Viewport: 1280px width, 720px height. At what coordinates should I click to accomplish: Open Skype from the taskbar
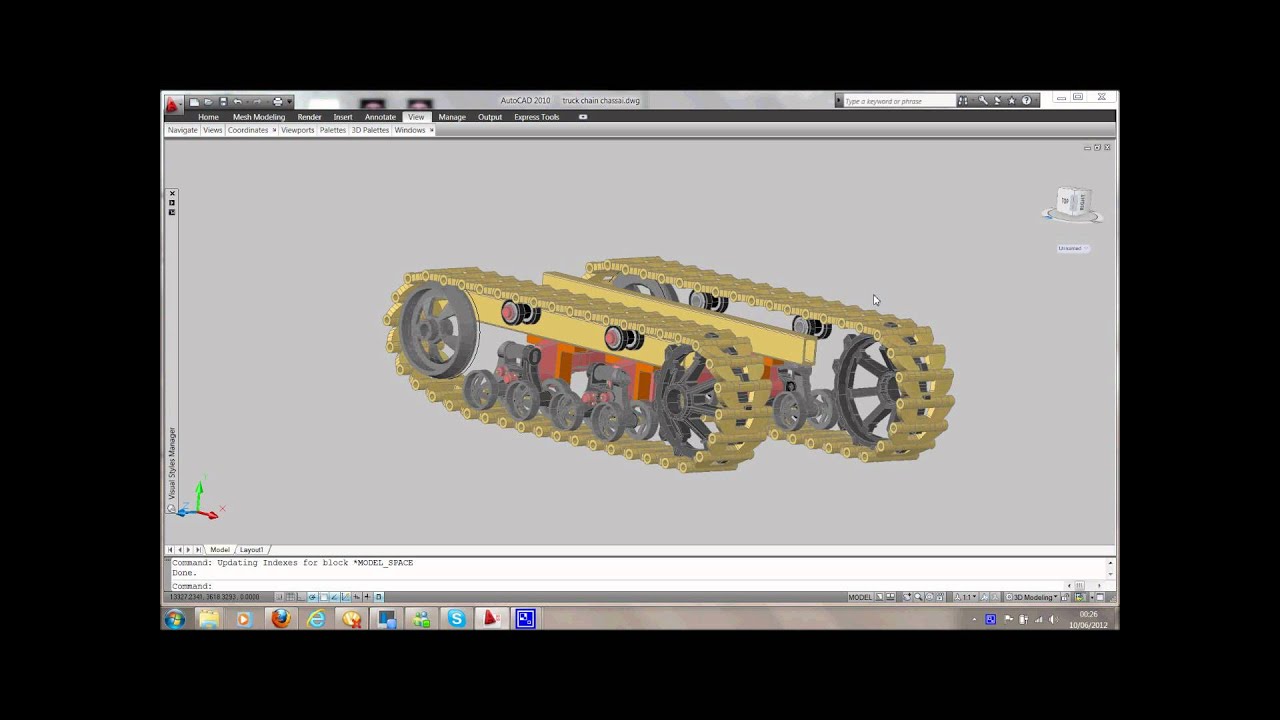[x=456, y=619]
